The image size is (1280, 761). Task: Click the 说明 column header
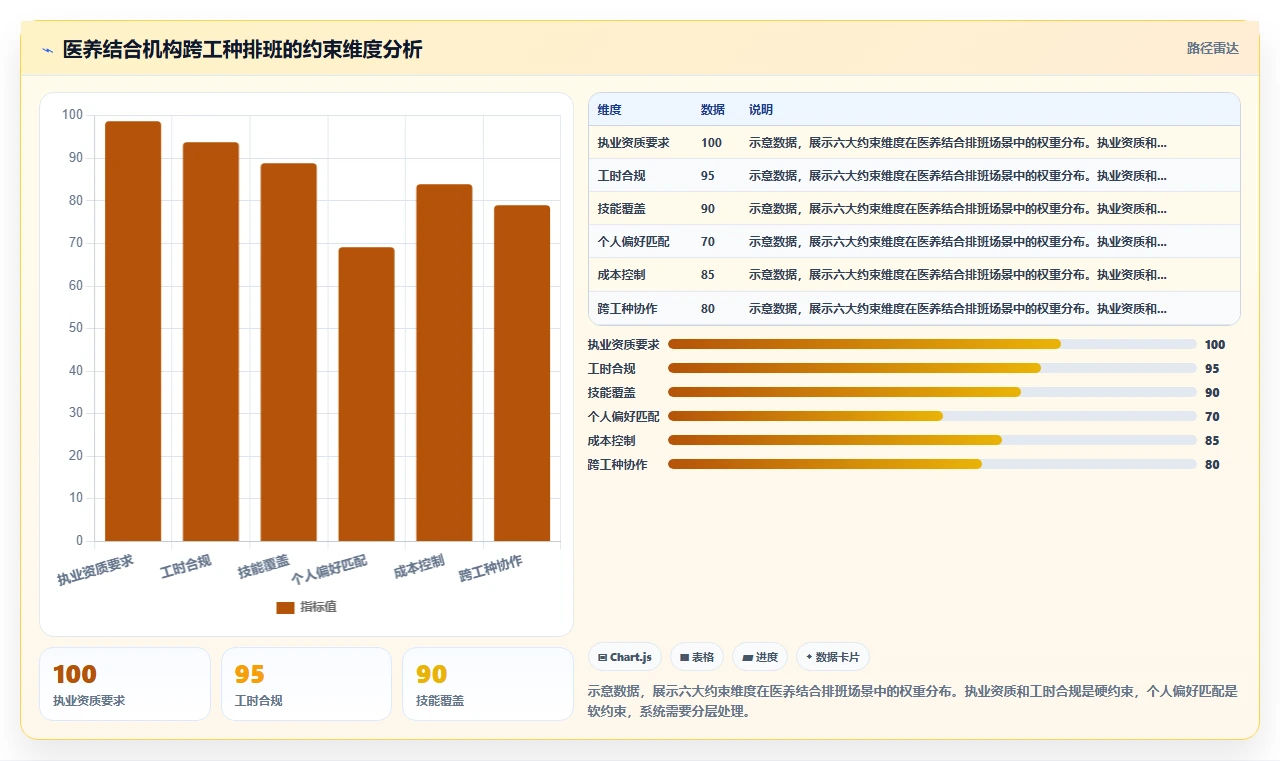[761, 110]
